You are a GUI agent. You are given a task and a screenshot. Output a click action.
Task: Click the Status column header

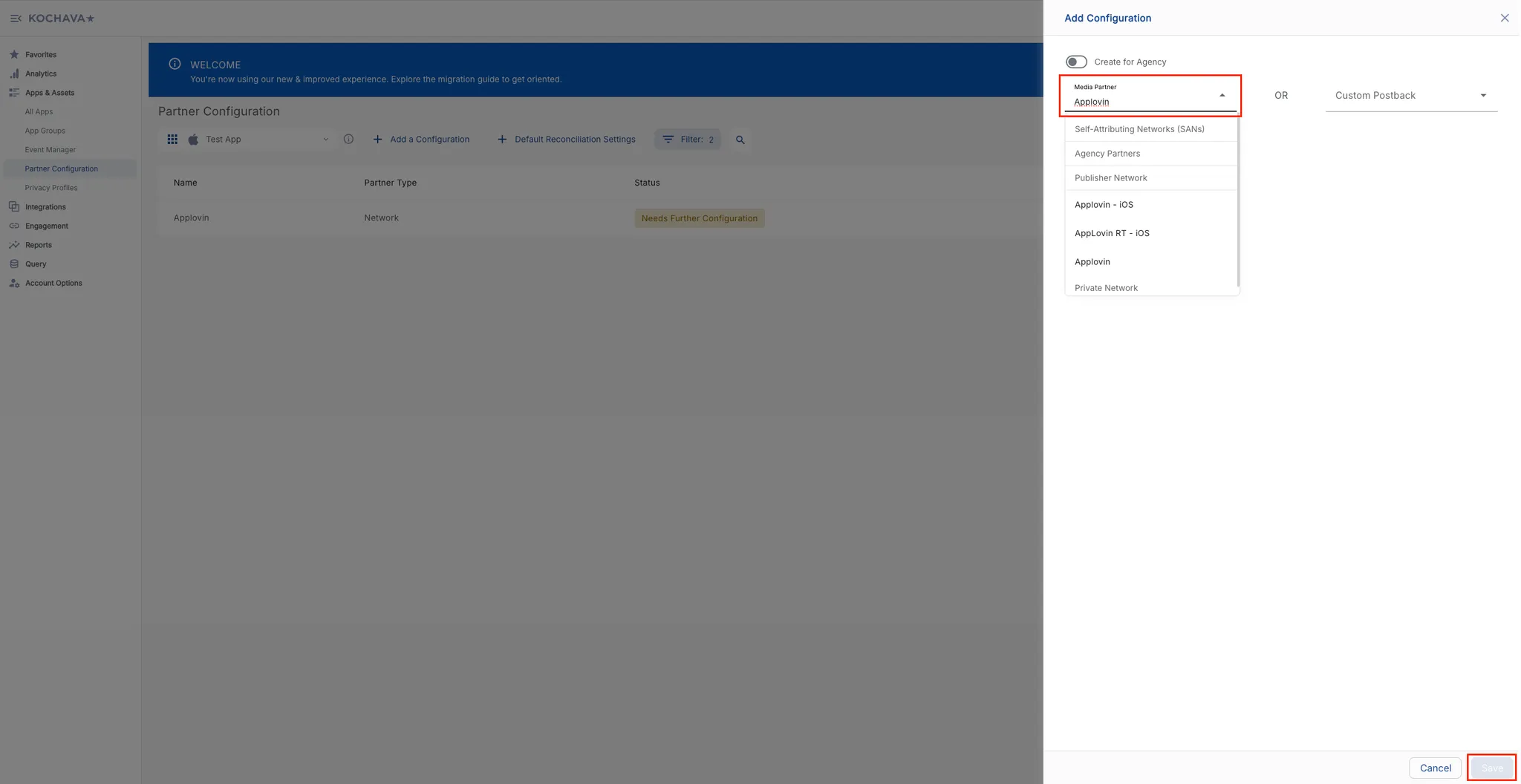tap(647, 183)
